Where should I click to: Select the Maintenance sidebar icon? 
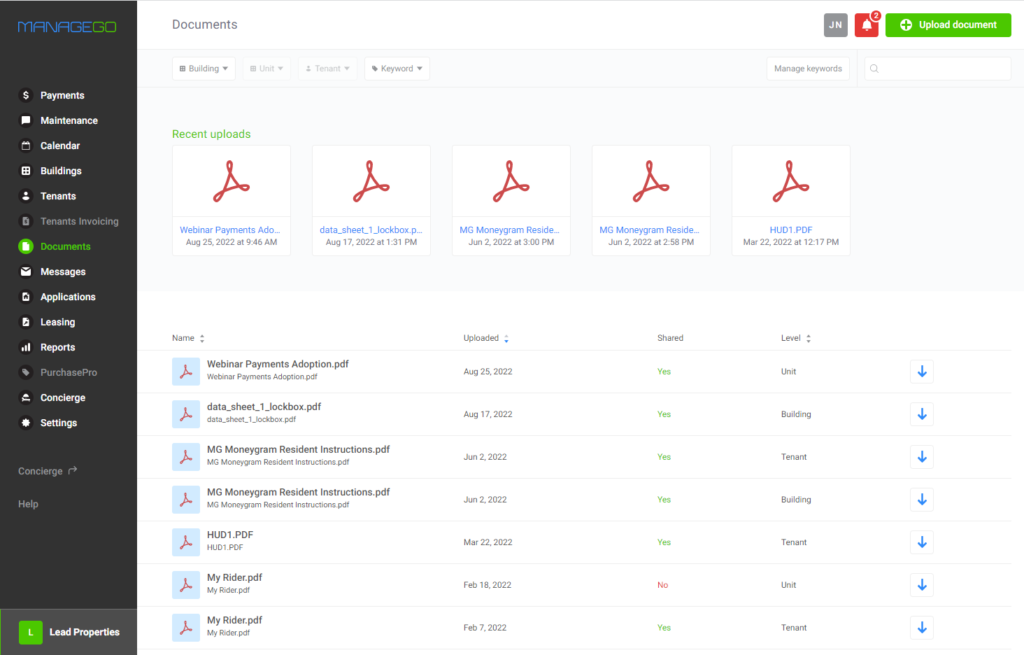[25, 120]
